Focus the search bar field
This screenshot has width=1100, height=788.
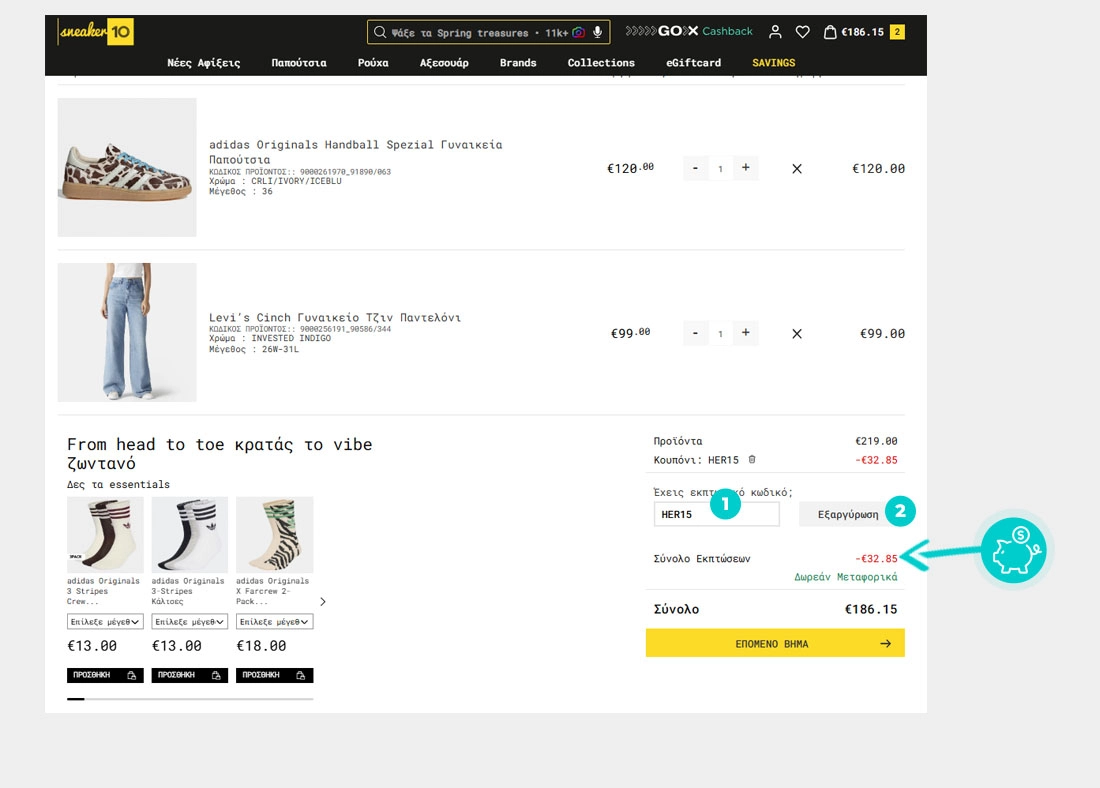(488, 32)
